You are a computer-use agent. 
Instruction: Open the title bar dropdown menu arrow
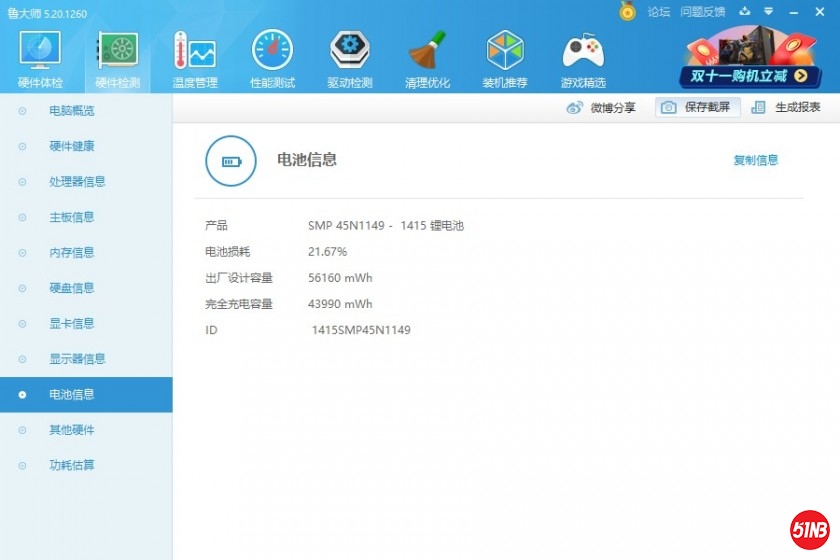(768, 11)
